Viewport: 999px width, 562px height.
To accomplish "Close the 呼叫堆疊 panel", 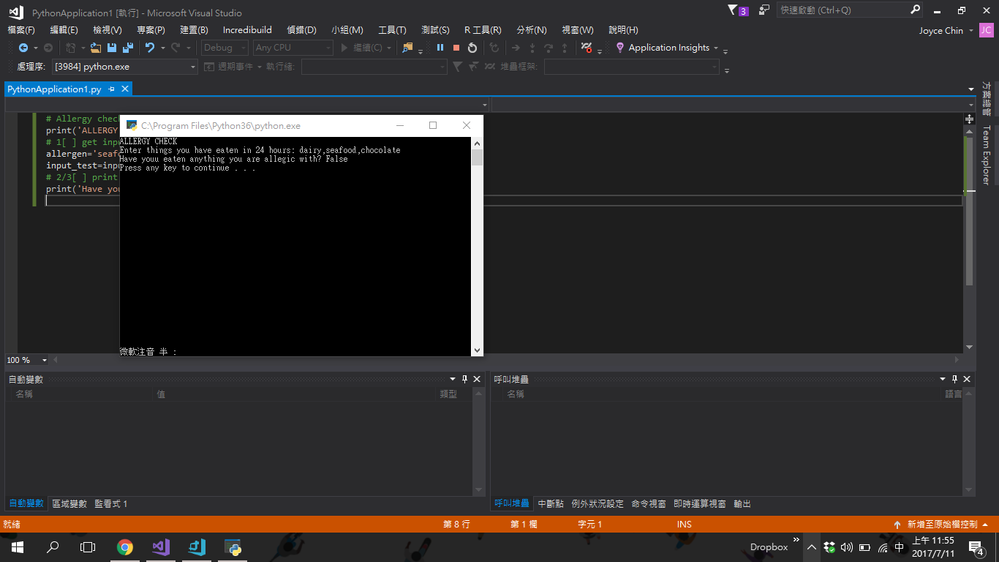I will [967, 379].
